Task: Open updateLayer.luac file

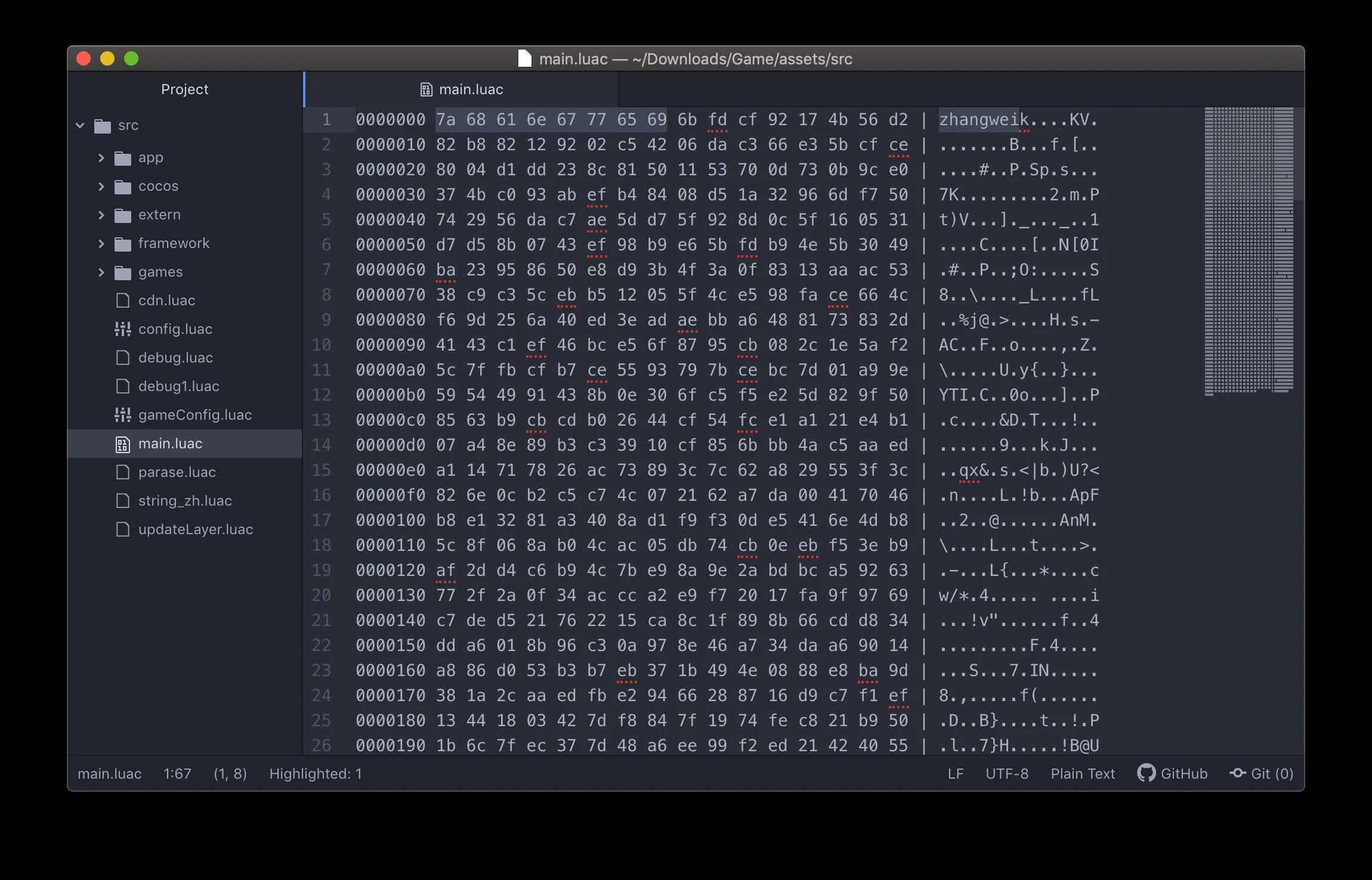Action: coord(196,529)
